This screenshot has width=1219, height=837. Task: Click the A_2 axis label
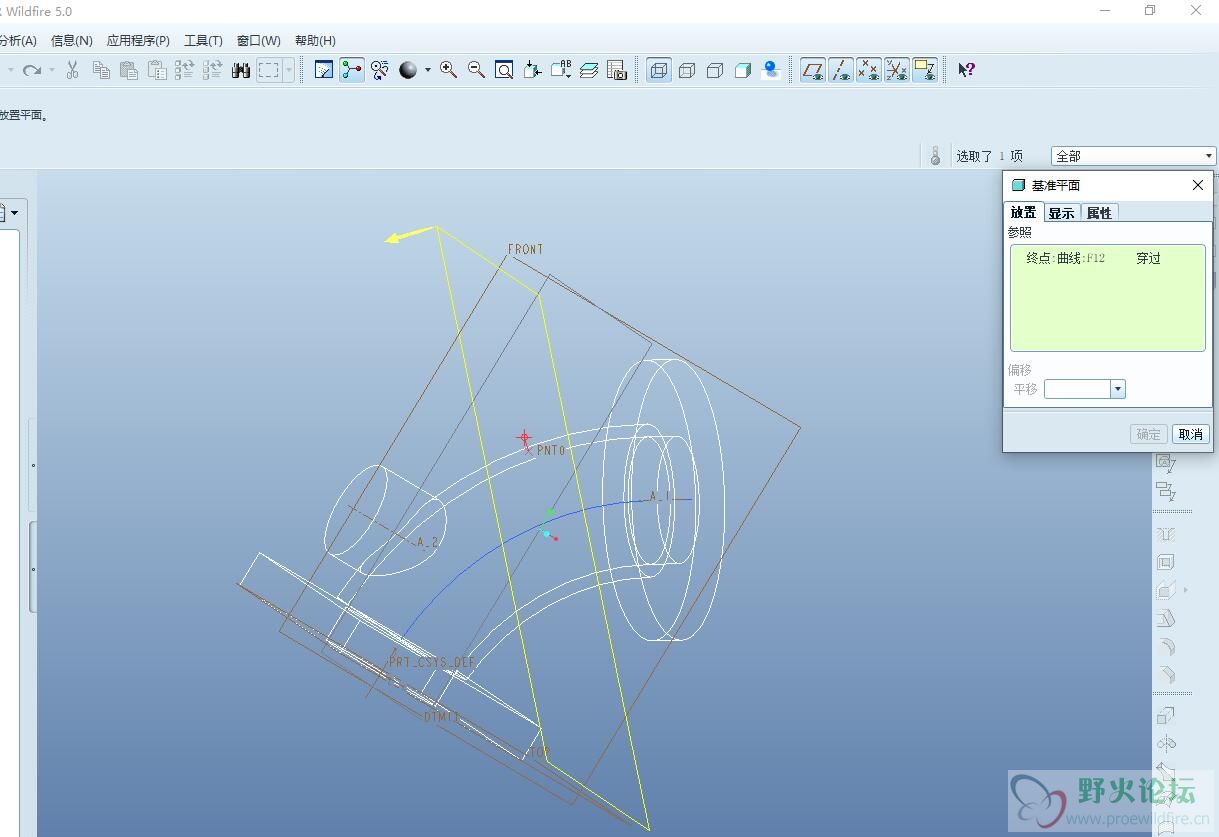coord(427,542)
